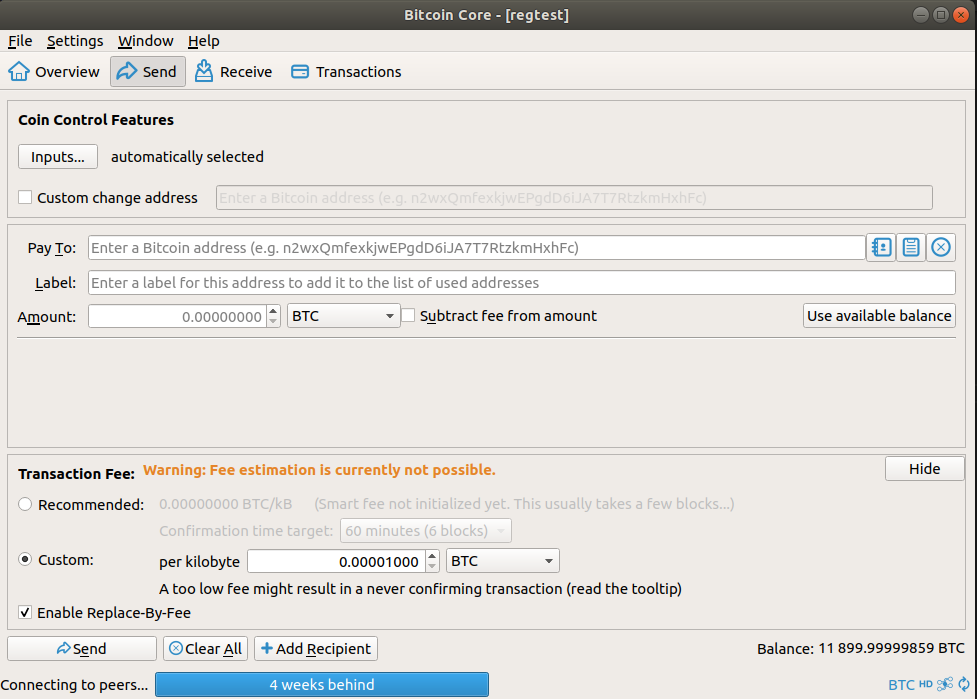The height and width of the screenshot is (699, 977).
Task: Open the Settings menu
Action: point(75,41)
